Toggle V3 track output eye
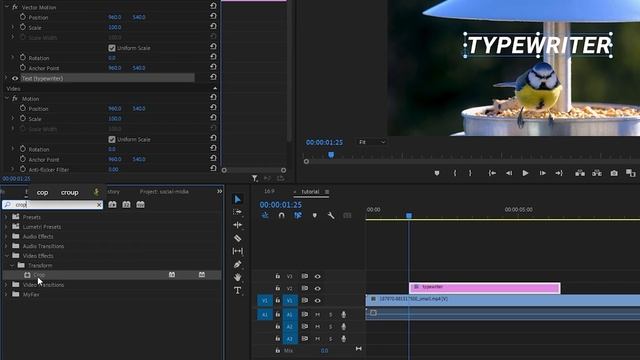The width and height of the screenshot is (640, 360). pos(318,276)
